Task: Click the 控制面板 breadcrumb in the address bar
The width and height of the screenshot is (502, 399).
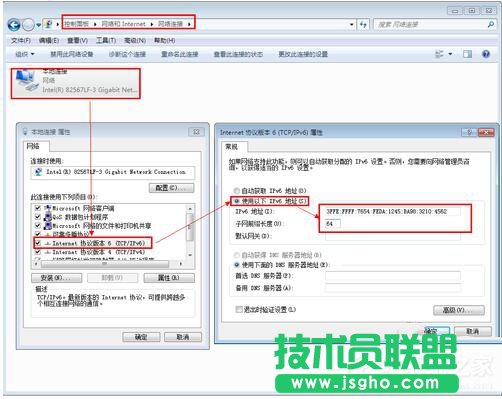Action: pos(76,24)
